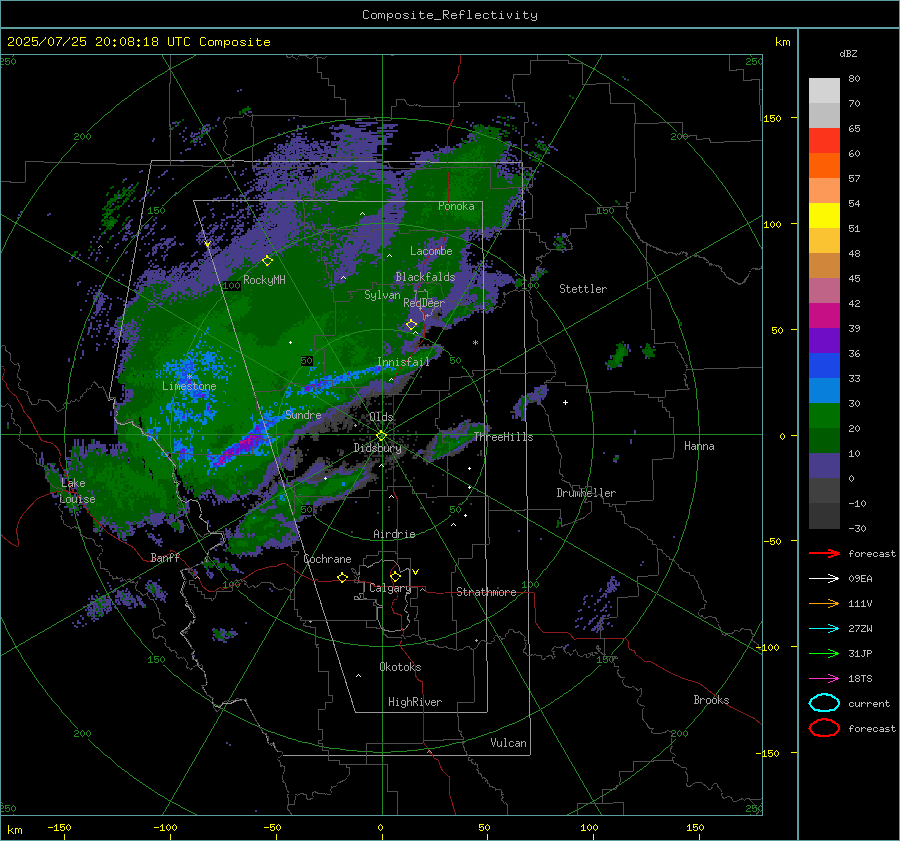The width and height of the screenshot is (900, 841).
Task: Select the yellow diamond marker above Calgary label
Action: [395, 576]
